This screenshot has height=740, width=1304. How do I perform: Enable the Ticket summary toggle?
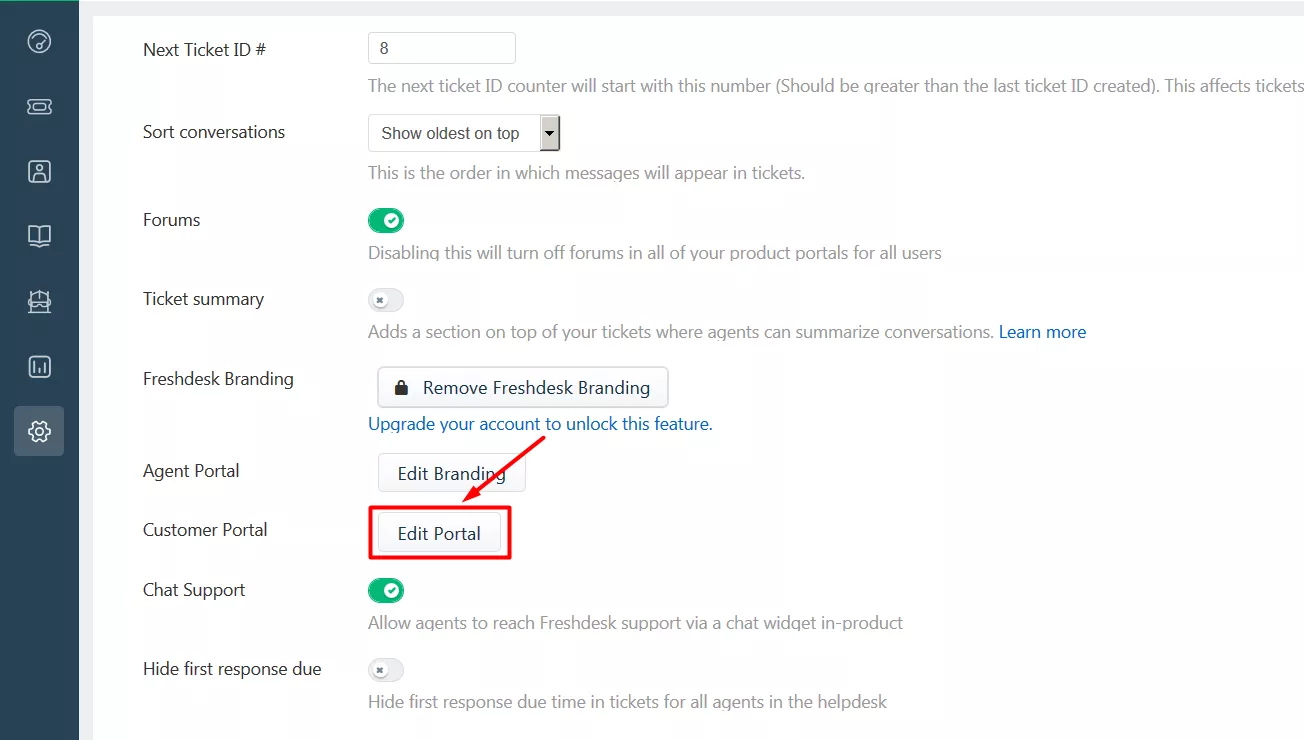tap(386, 299)
